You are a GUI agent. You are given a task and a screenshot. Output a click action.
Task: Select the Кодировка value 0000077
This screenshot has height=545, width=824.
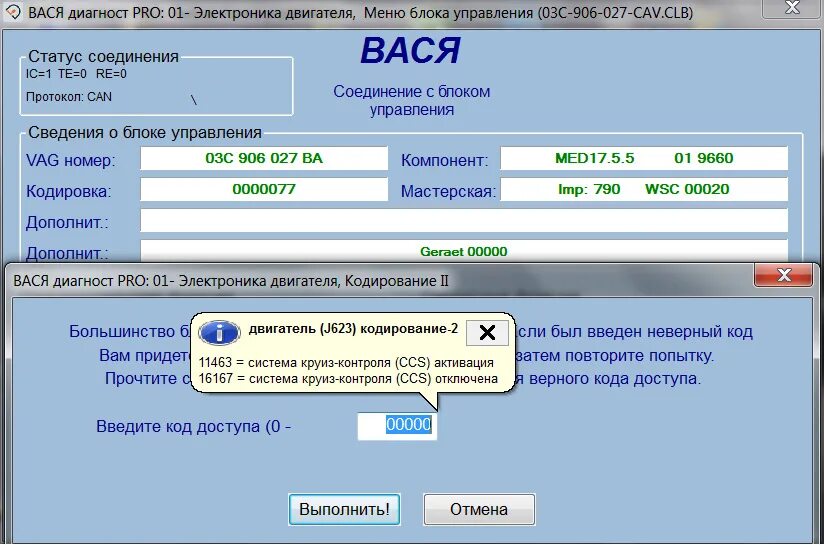[x=264, y=189]
